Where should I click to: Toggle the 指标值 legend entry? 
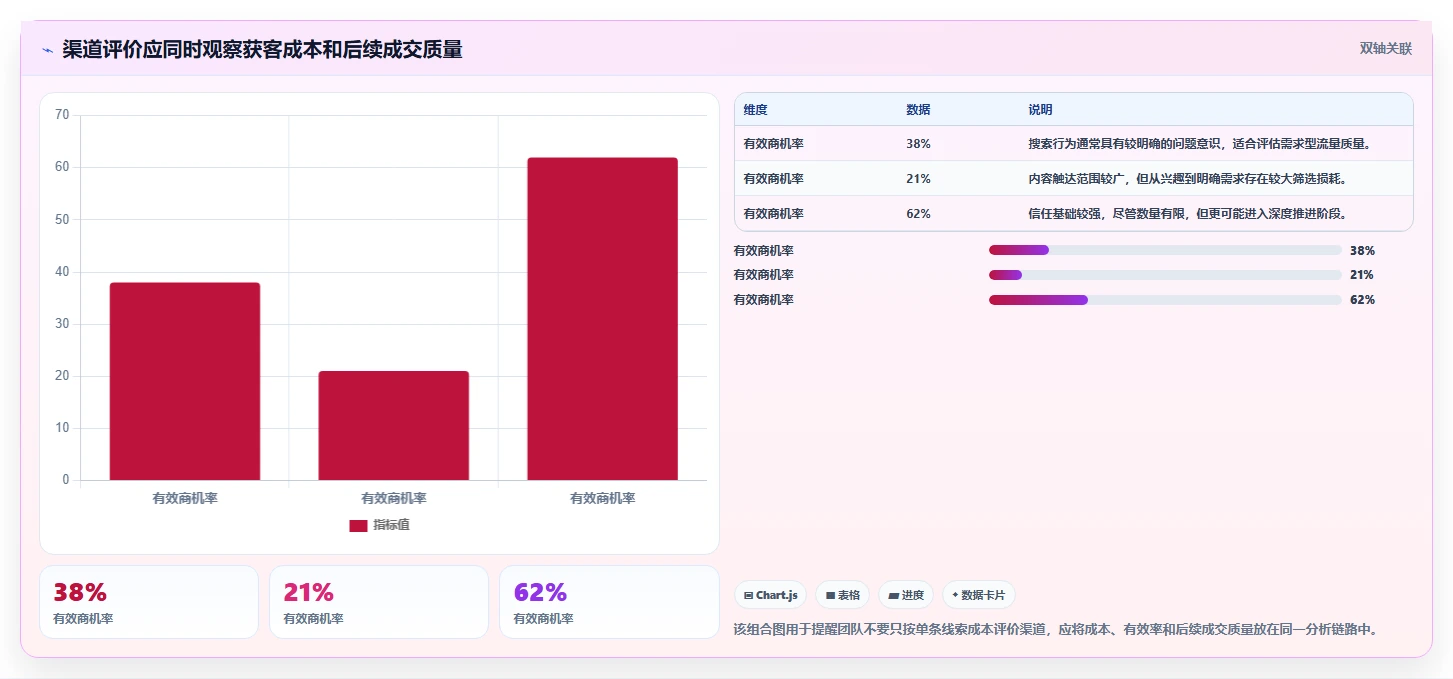pos(379,525)
